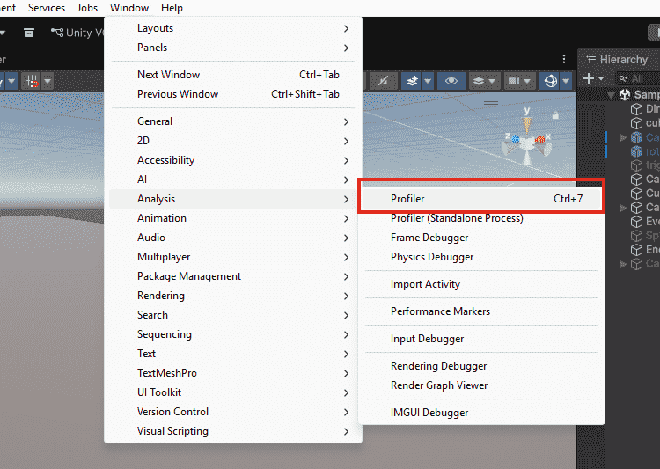Select the cul object cube icon
Image resolution: width=660 pixels, height=469 pixels.
pos(636,123)
